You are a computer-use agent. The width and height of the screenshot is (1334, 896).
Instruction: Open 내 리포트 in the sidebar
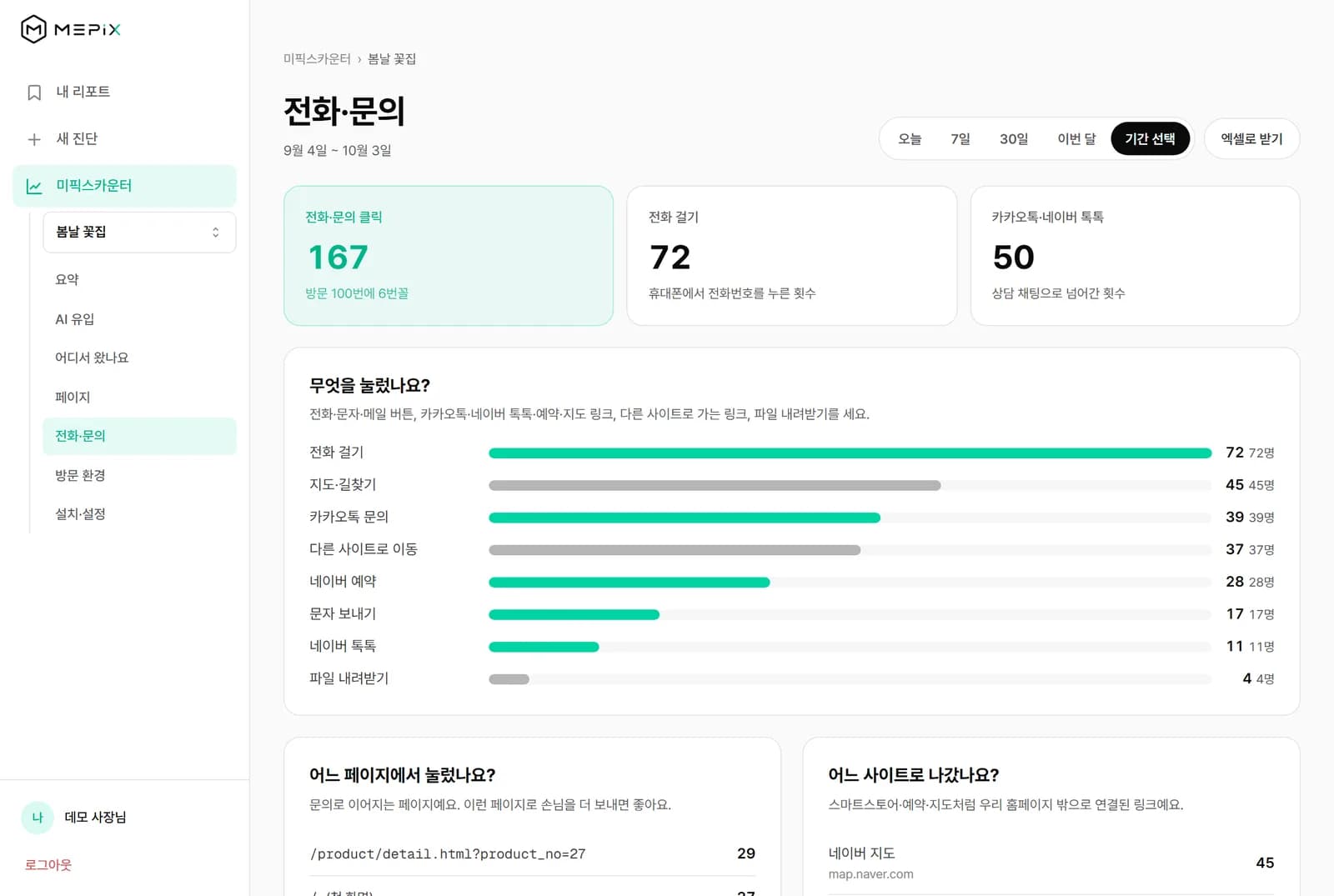point(125,92)
